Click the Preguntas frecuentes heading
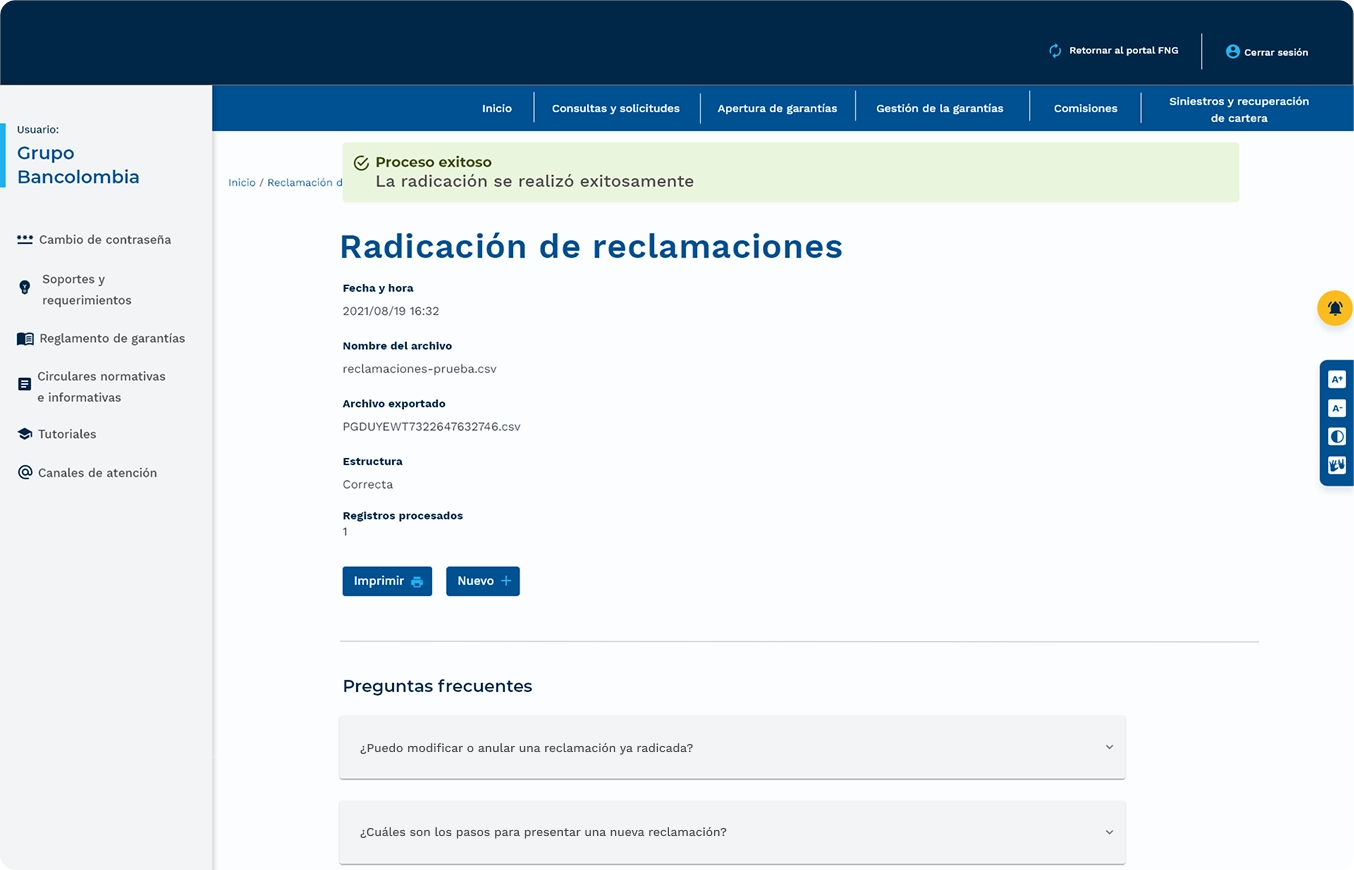Screen dimensions: 1354x870 coord(437,686)
